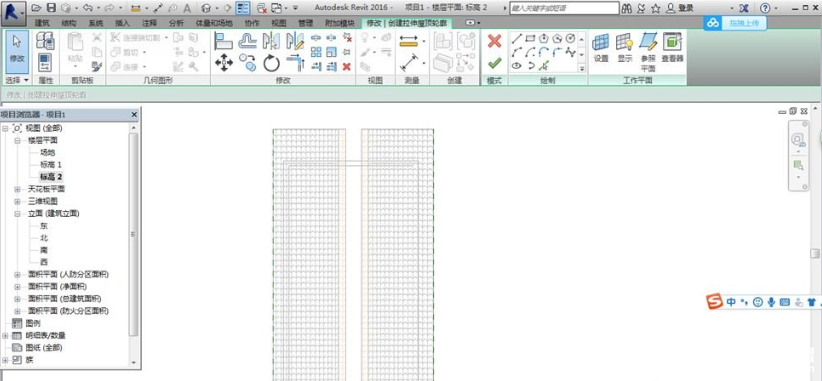Open the 注释 ribbon tab
This screenshot has height=381, width=822.
pyautogui.click(x=149, y=23)
